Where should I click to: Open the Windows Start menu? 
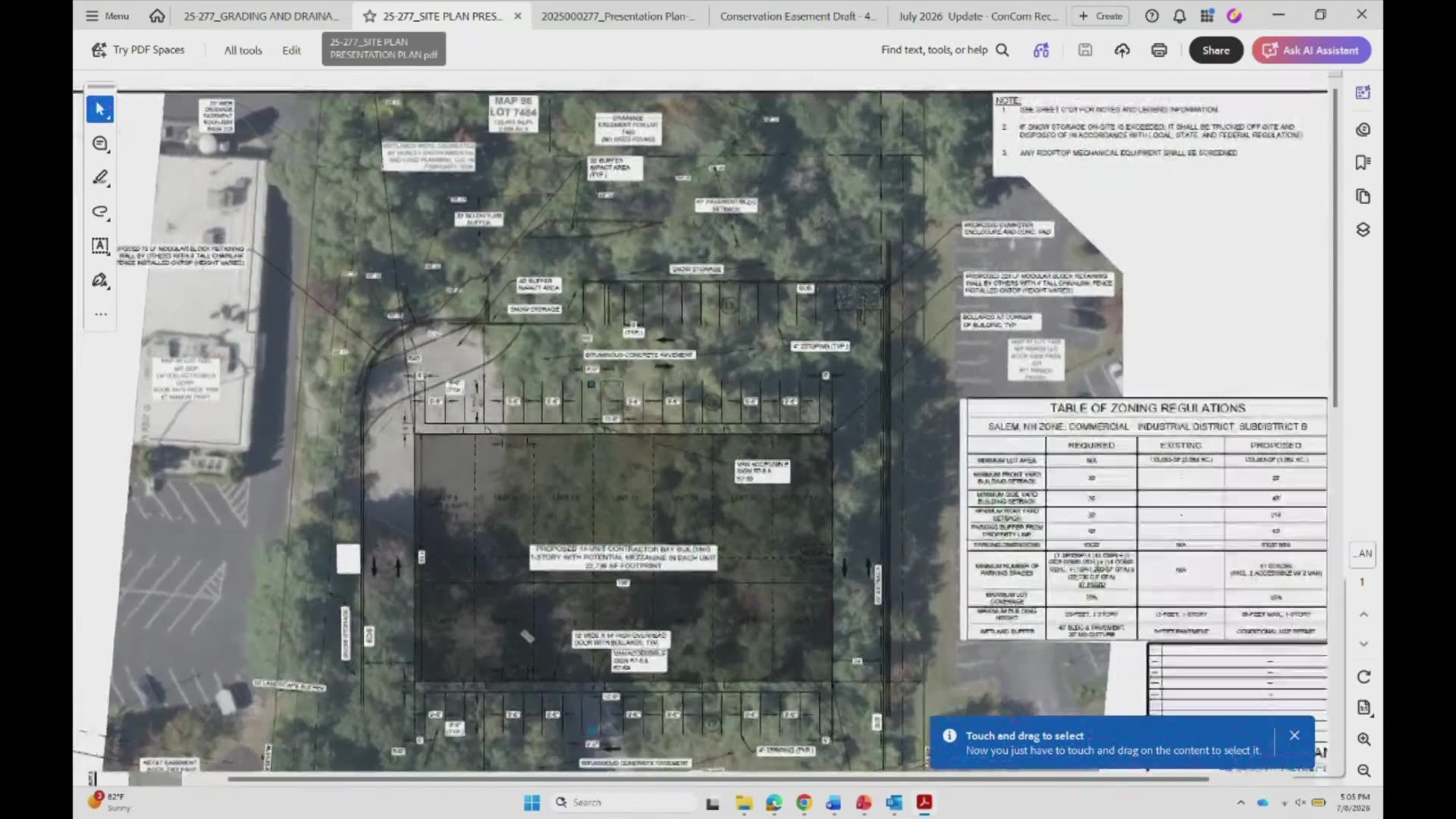tap(532, 802)
